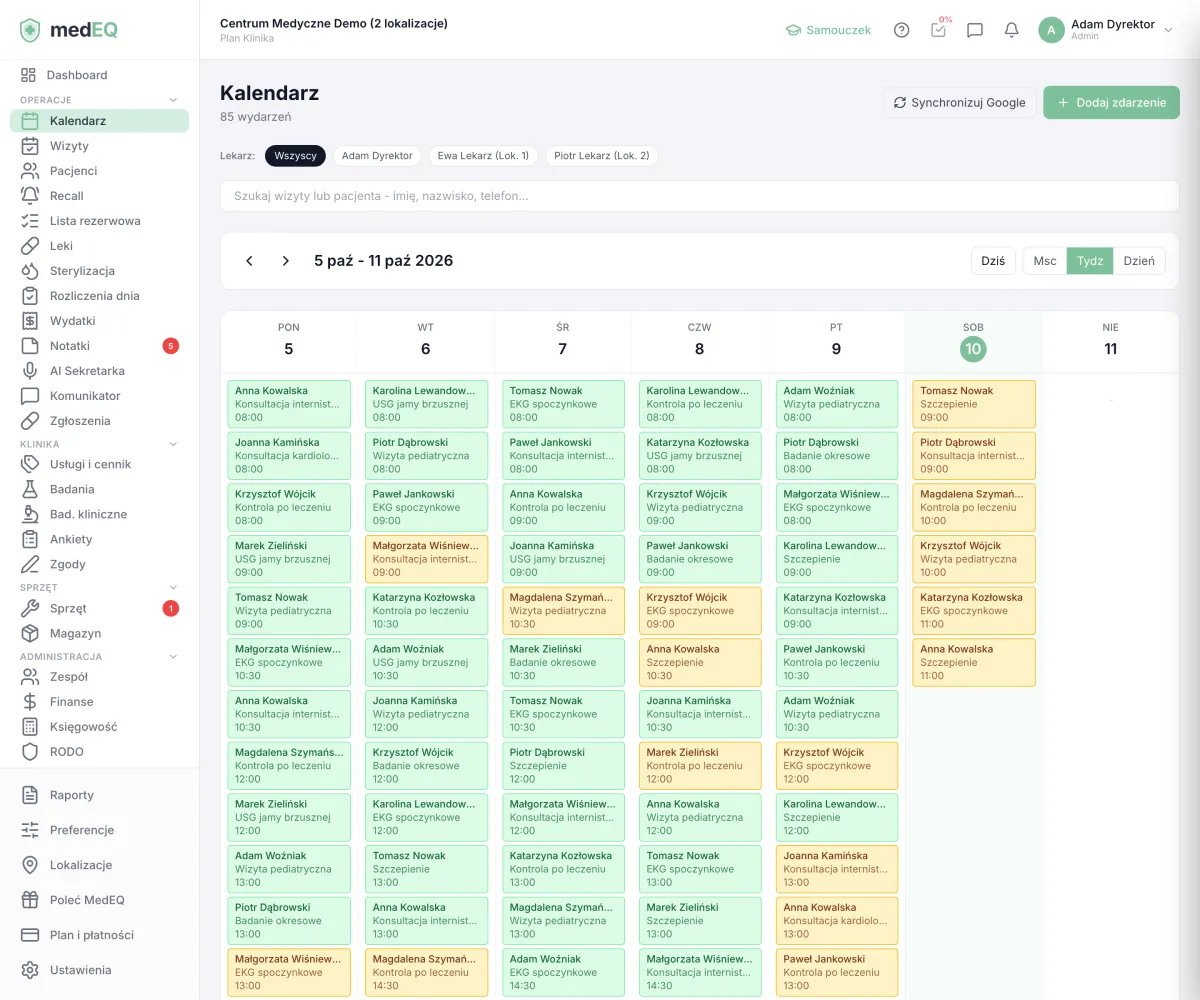Viewport: 1200px width, 1000px height.
Task: Open the tasks checklist icon in header
Action: click(x=938, y=30)
